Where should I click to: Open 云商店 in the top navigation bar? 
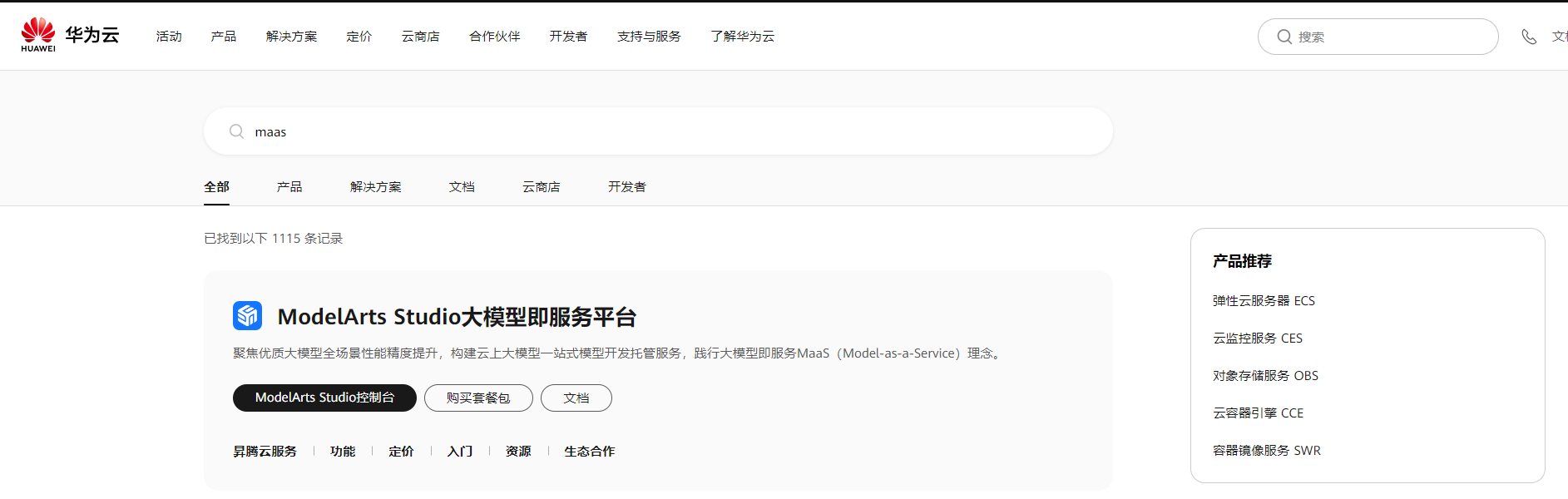point(421,37)
